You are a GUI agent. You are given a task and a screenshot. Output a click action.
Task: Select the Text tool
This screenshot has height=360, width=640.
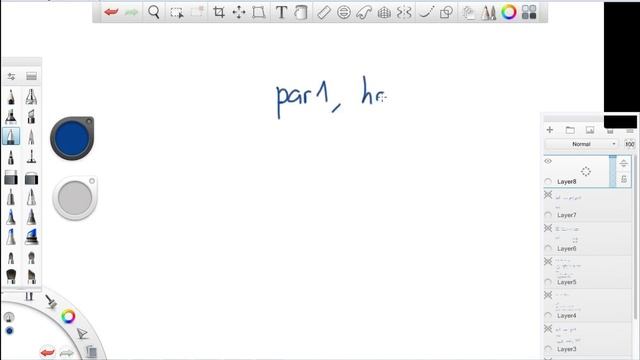tap(281, 12)
